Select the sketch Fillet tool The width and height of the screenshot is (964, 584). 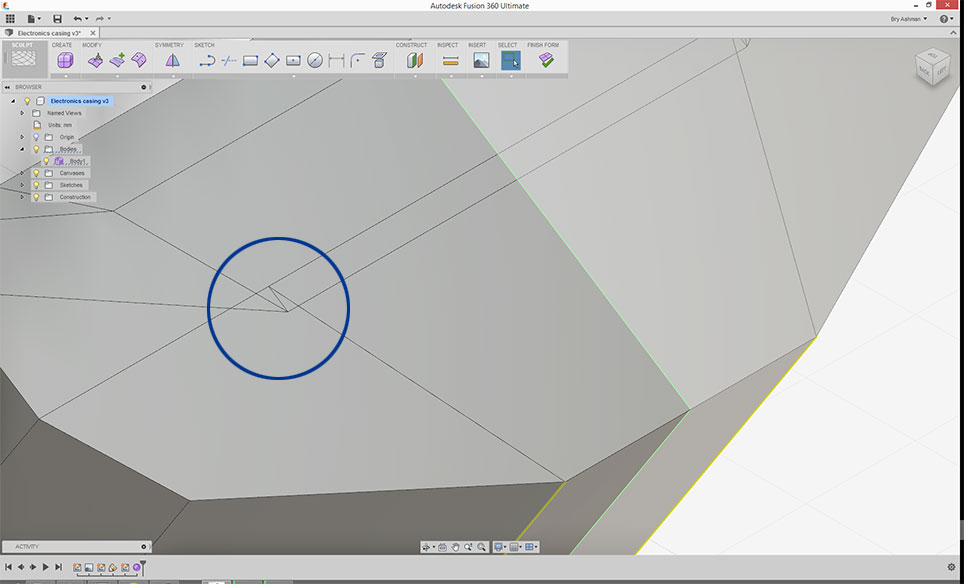pyautogui.click(x=358, y=60)
